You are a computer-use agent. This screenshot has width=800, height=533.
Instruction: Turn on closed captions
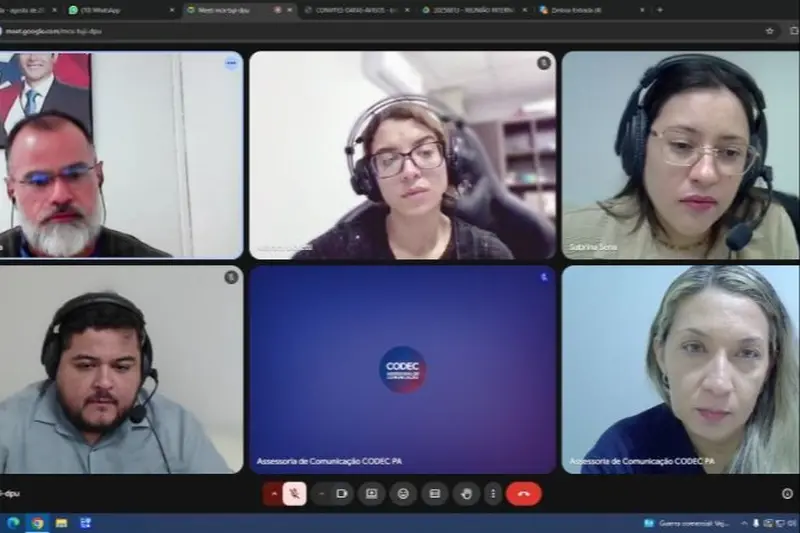point(434,493)
